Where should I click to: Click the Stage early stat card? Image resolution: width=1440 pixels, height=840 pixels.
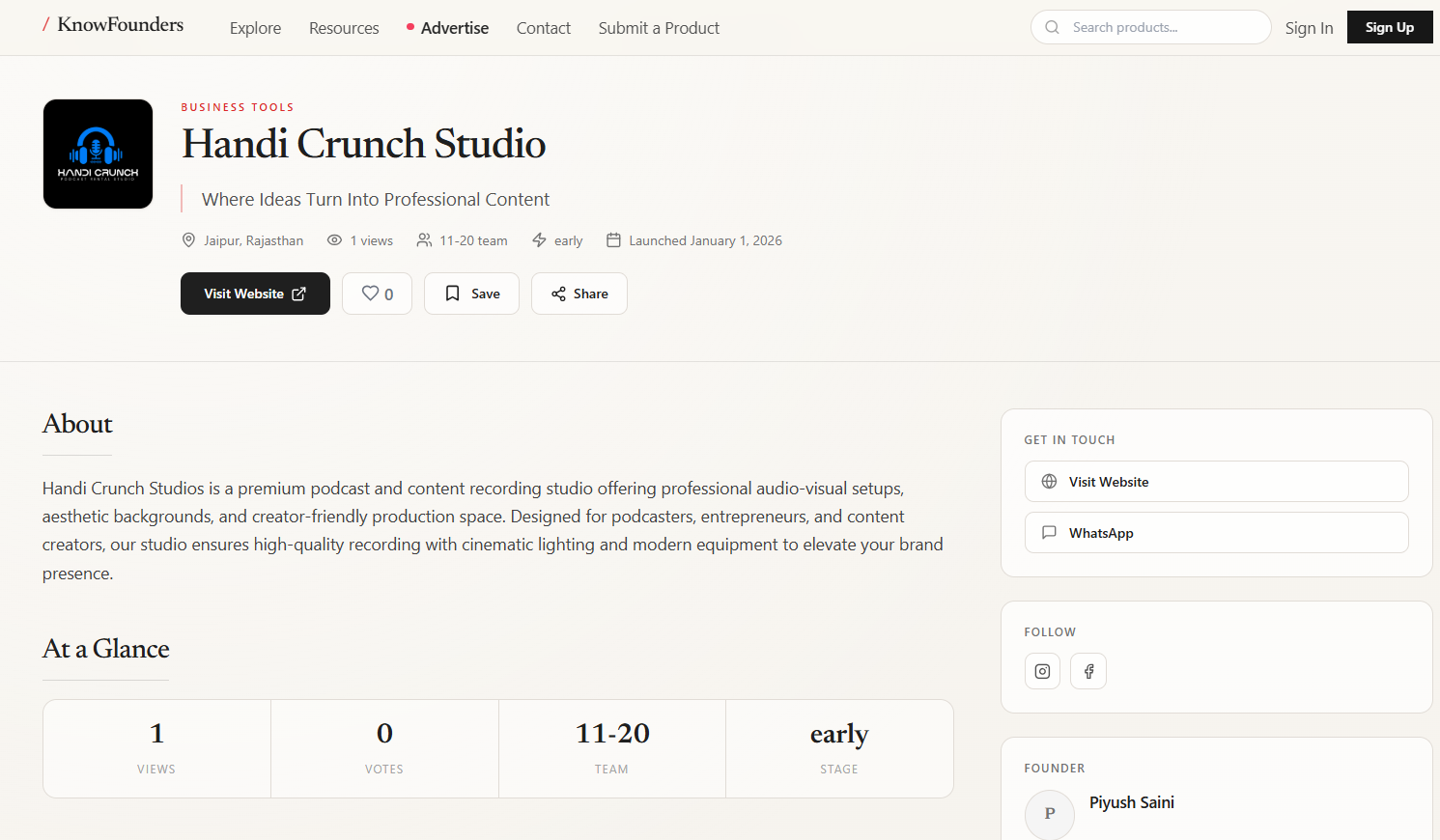(839, 748)
